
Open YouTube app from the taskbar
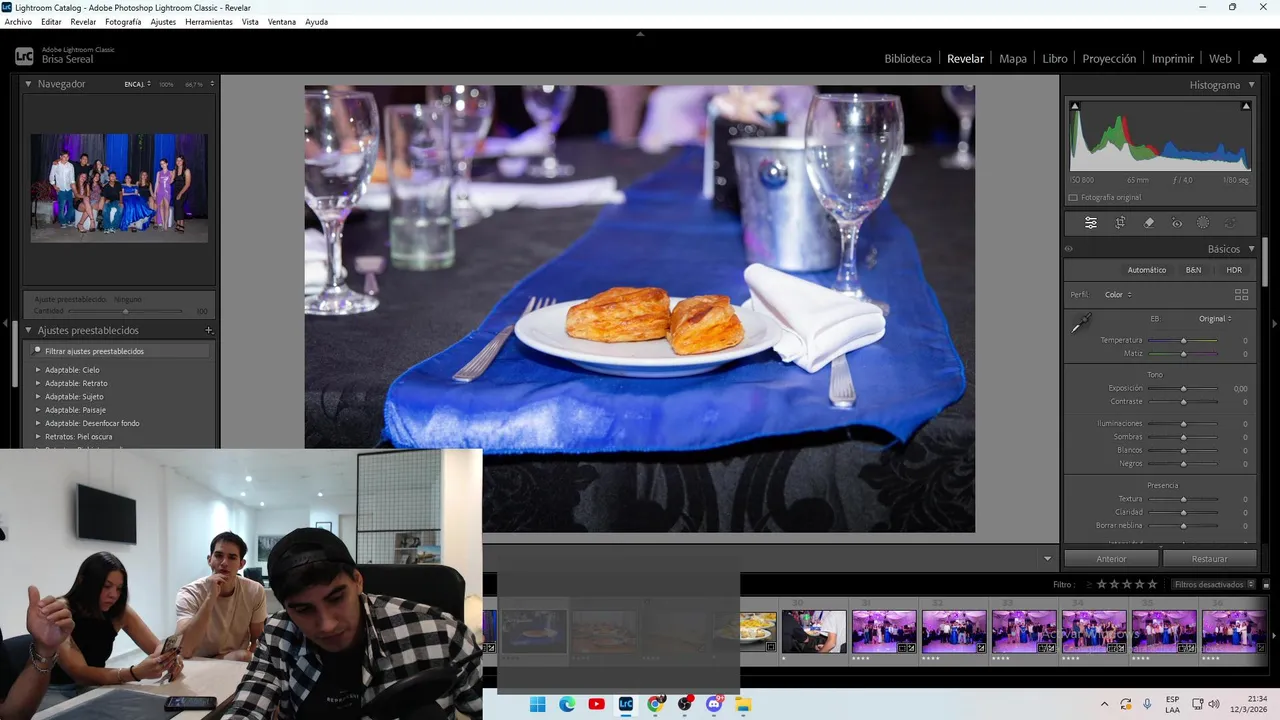point(596,704)
